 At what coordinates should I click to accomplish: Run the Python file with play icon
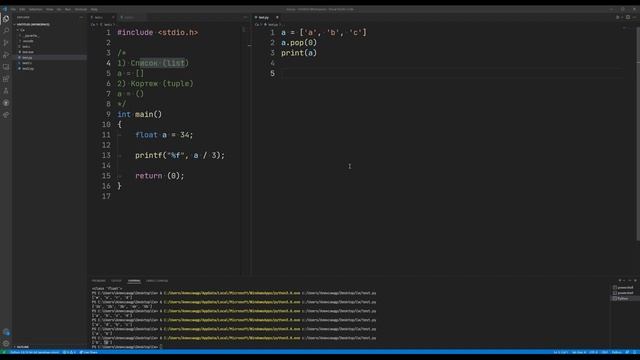coord(618,17)
